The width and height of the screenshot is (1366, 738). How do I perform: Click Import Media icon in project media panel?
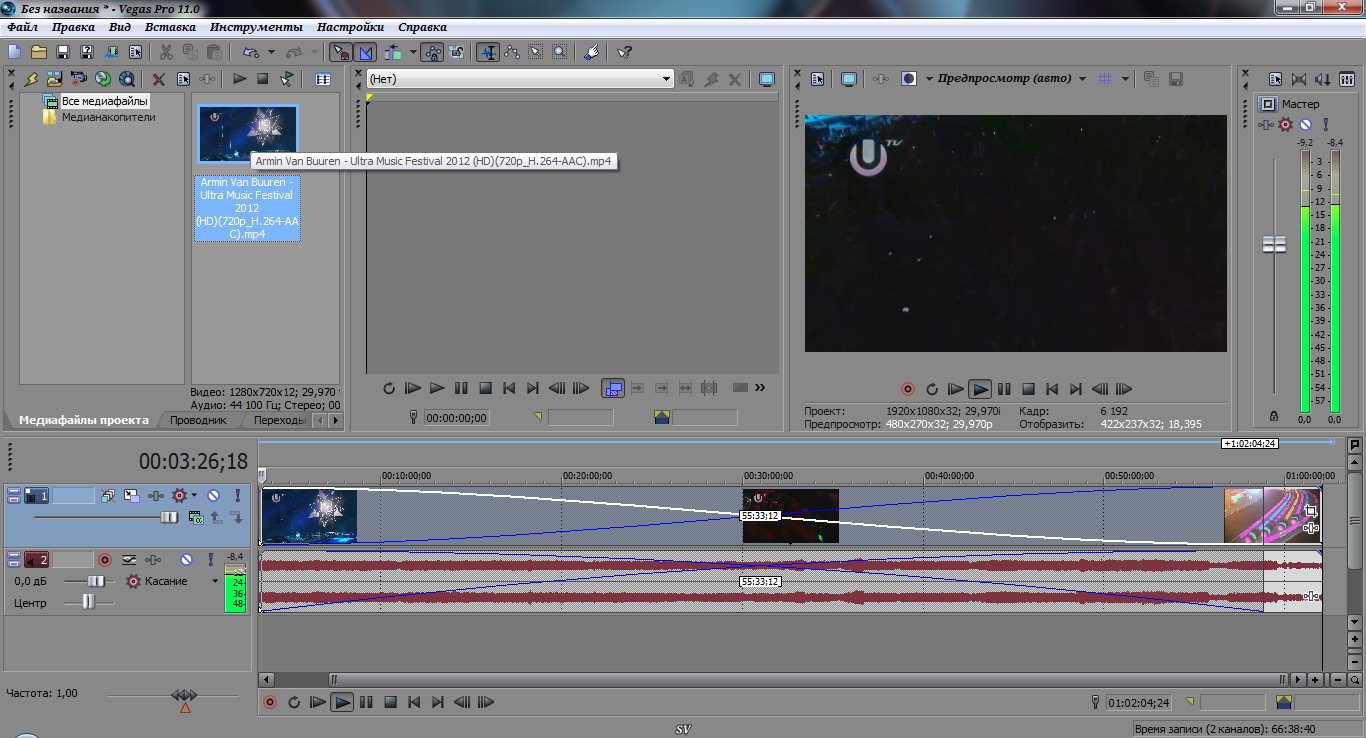pos(54,79)
